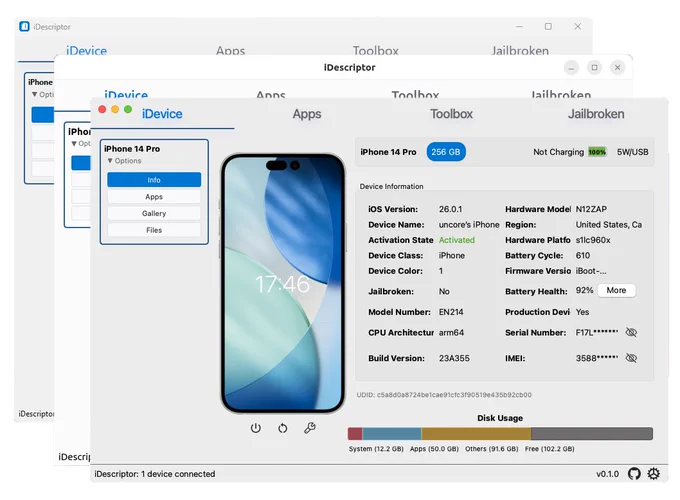Click the status text 1 device connected
The width and height of the screenshot is (680, 500).
[178, 474]
